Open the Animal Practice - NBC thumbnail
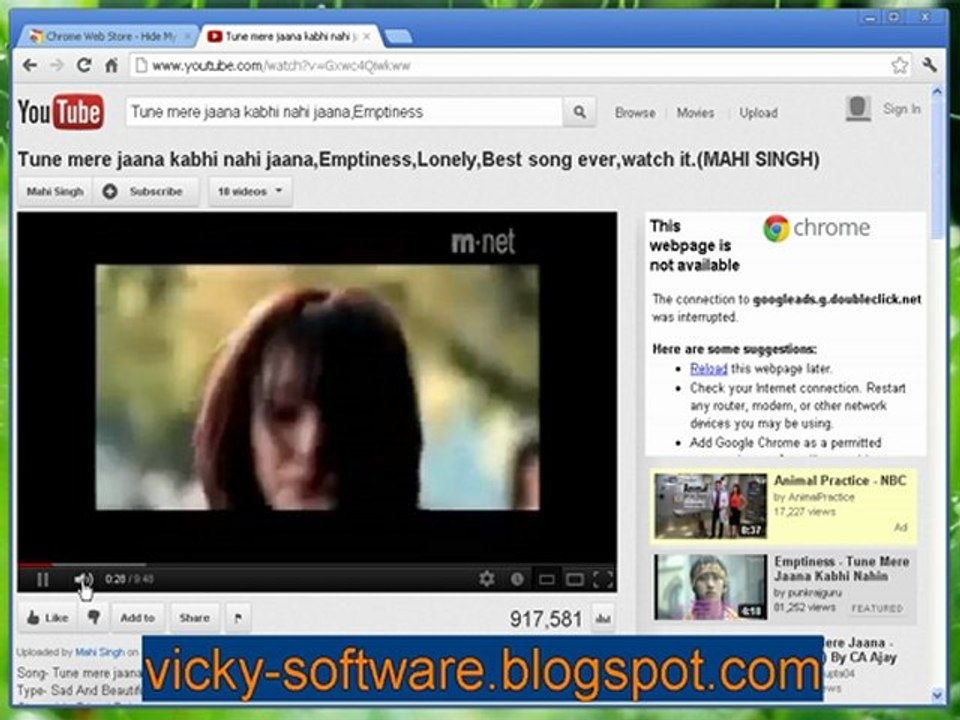Image resolution: width=960 pixels, height=720 pixels. (710, 506)
